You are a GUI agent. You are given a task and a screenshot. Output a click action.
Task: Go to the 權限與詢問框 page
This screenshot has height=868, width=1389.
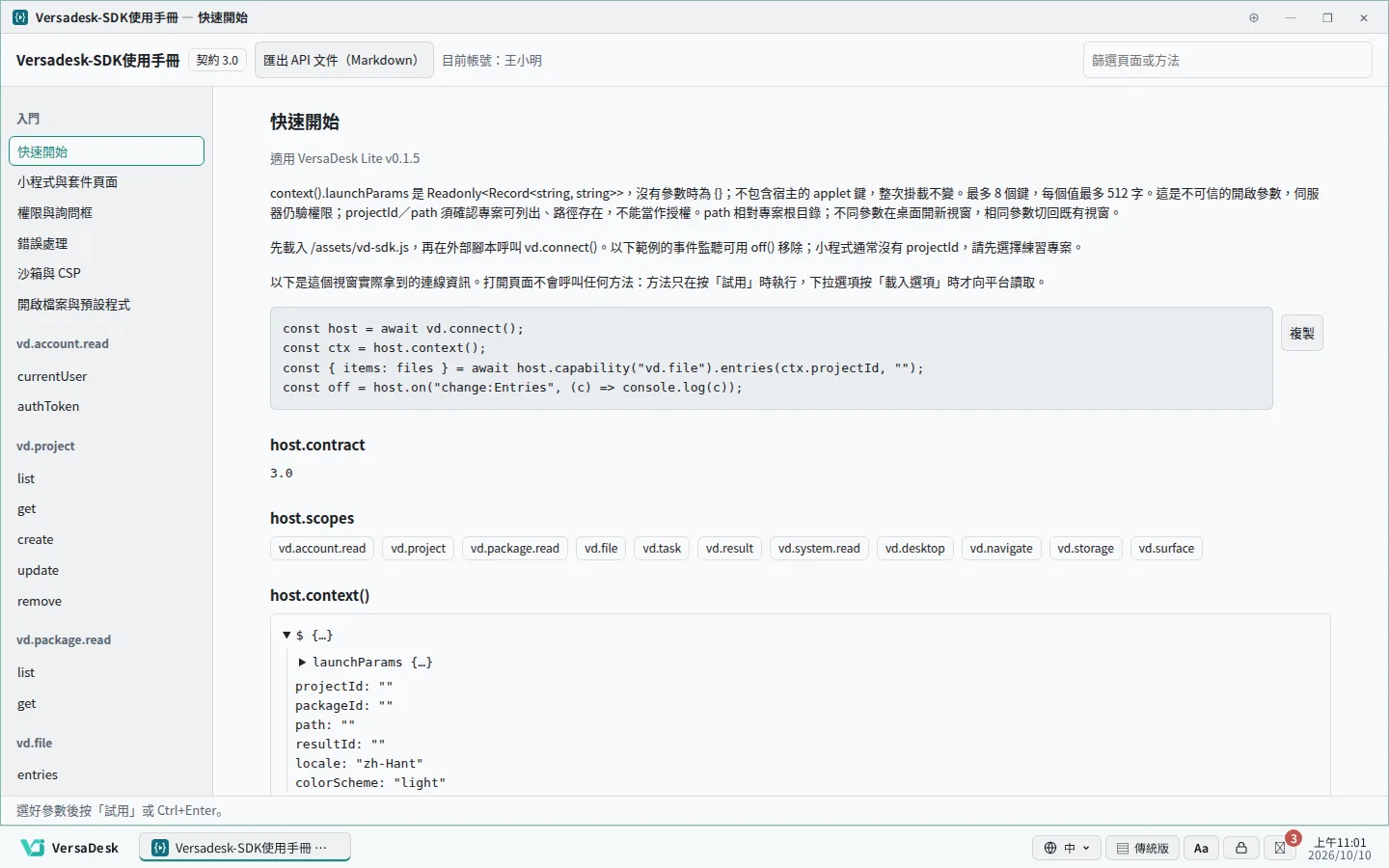coord(106,213)
